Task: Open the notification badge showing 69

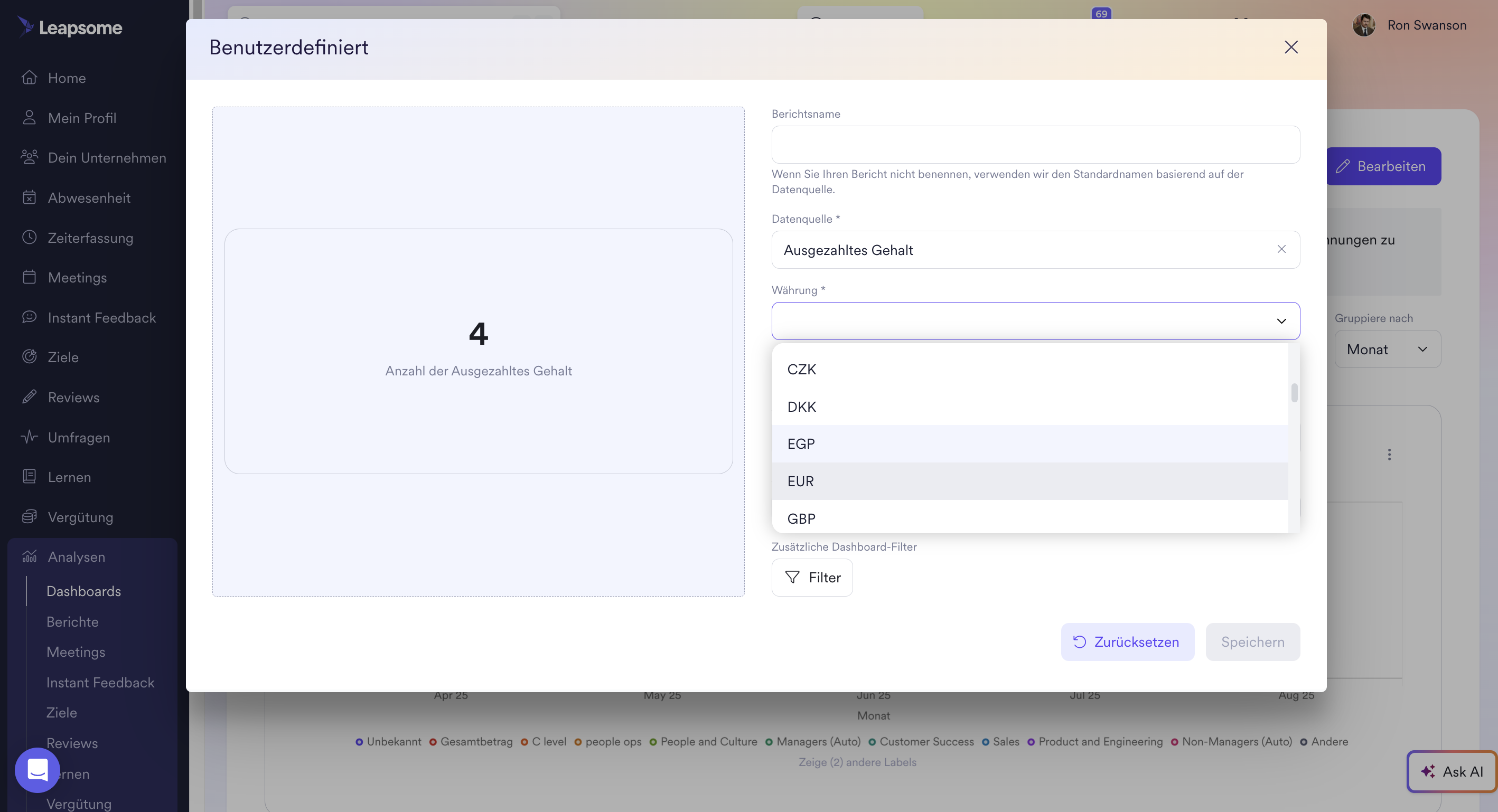Action: [1101, 13]
